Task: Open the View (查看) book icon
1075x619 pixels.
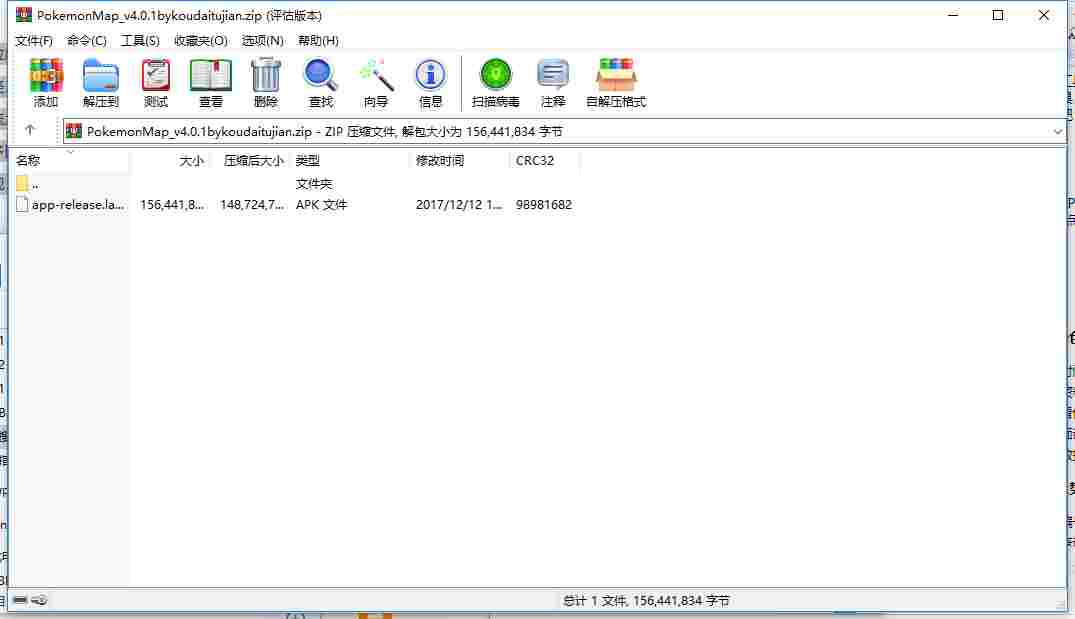Action: pos(210,83)
